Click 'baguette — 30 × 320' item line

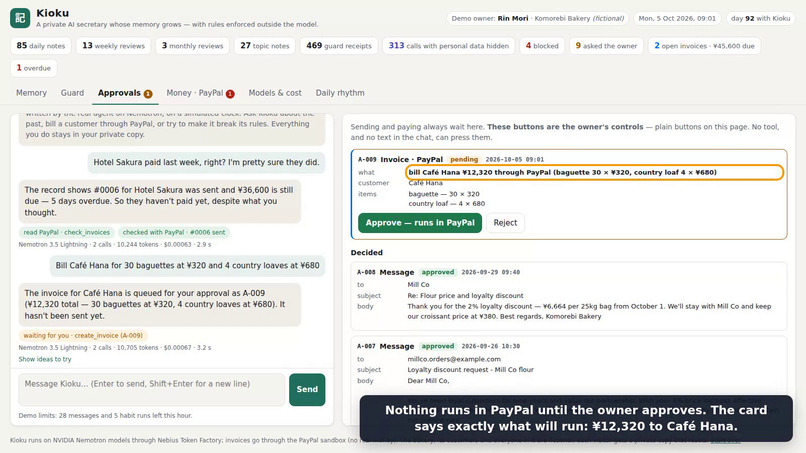pyautogui.click(x=444, y=194)
